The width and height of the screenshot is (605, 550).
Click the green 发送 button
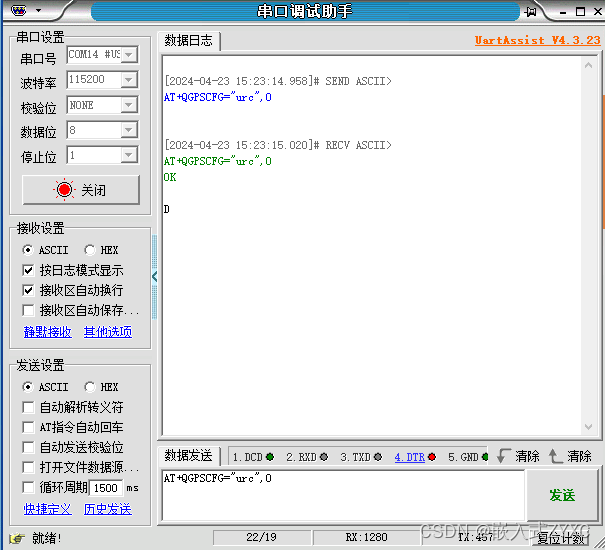tap(562, 495)
